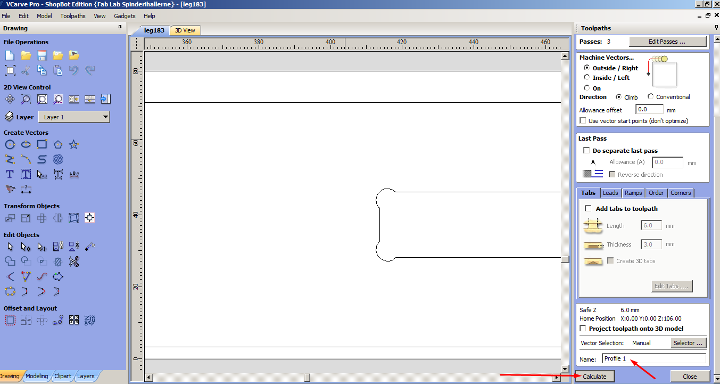Click the Paste clipboard icon
Image resolution: width=720 pixels, height=384 pixels.
pyautogui.click(x=58, y=70)
